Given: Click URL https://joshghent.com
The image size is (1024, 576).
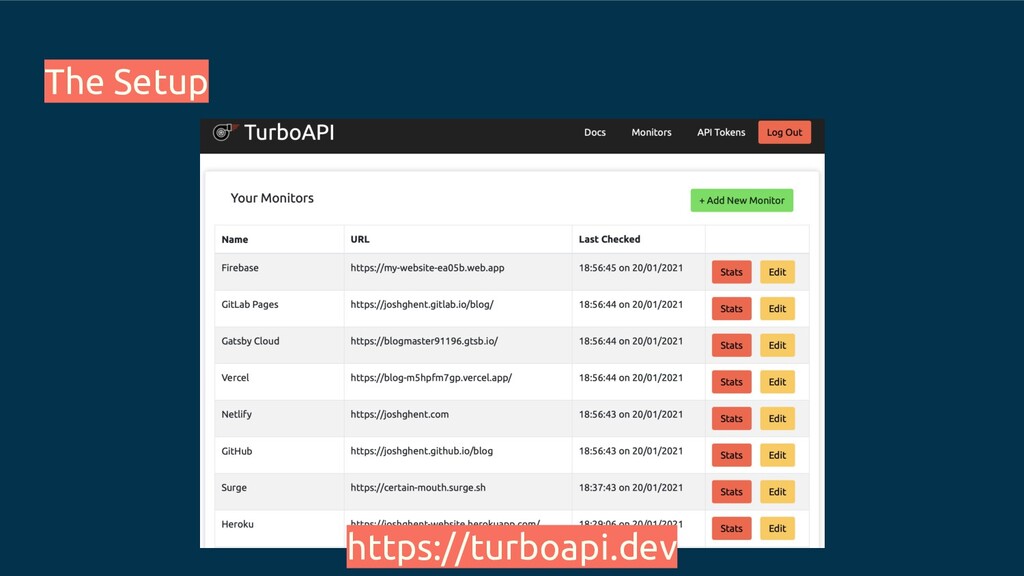Looking at the screenshot, I should 400,414.
